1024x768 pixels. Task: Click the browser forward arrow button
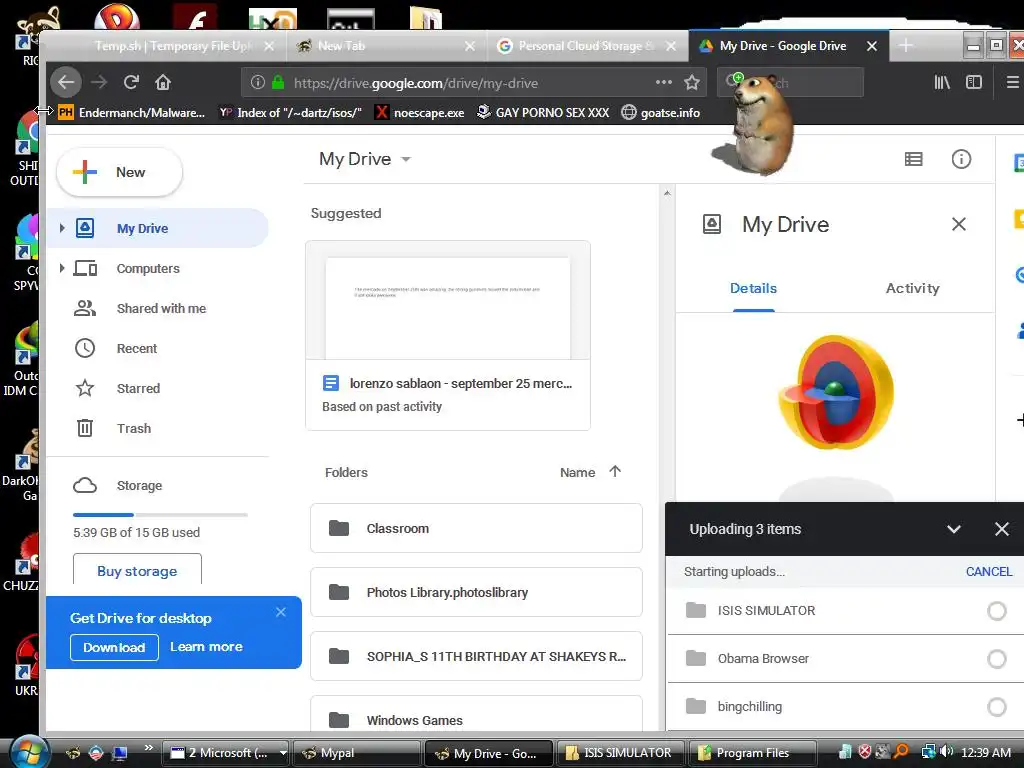tap(99, 82)
